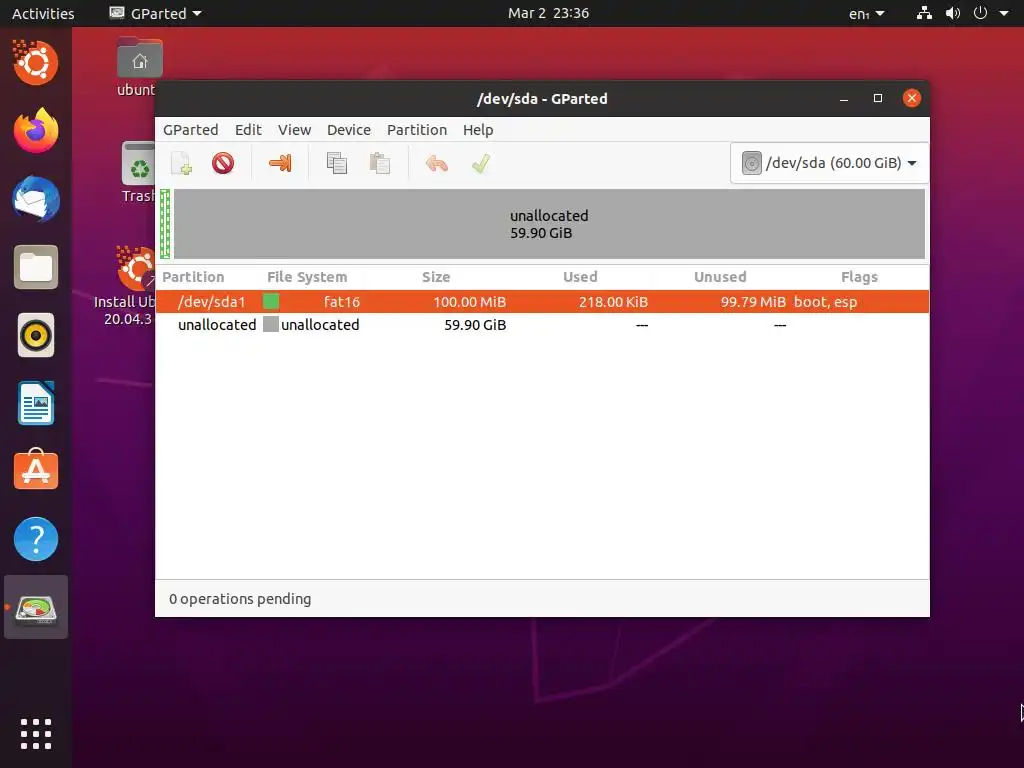
Task: Open the GParted app menu in top bar
Action: click(155, 13)
